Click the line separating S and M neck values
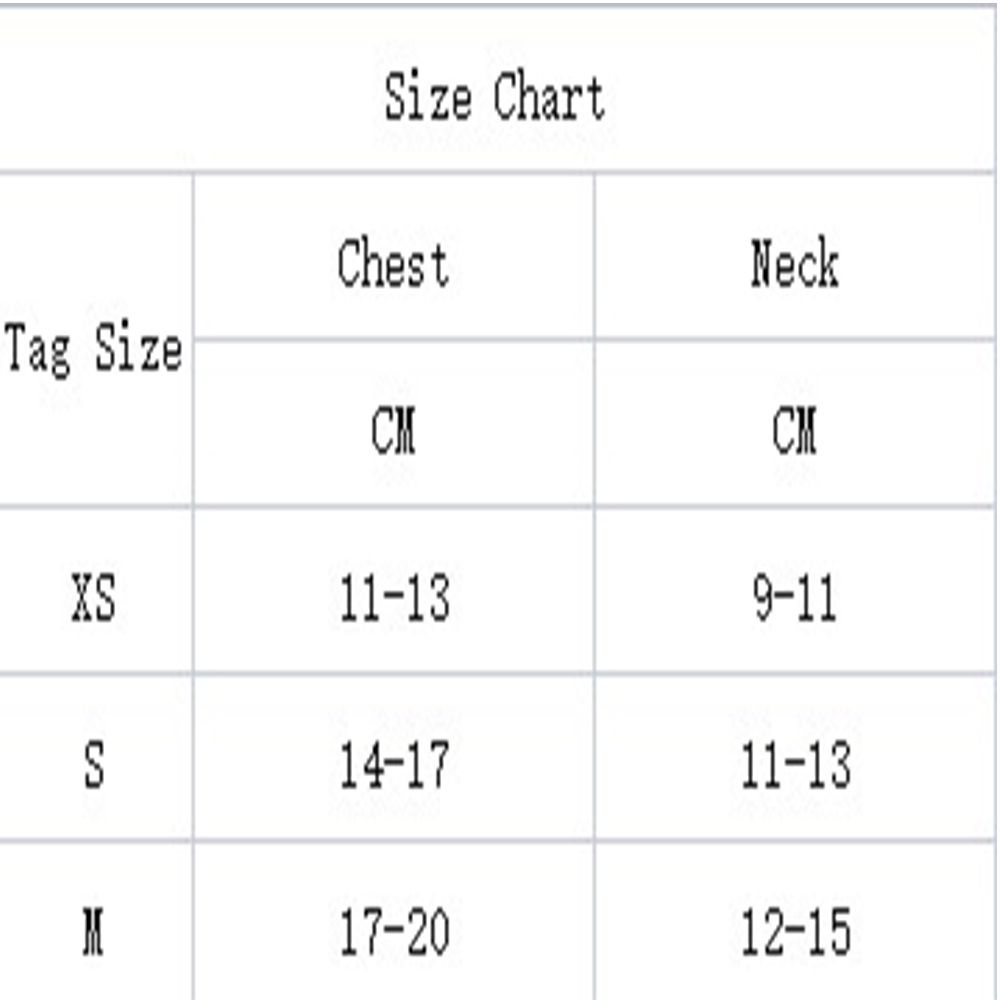This screenshot has width=1000, height=1000. (796, 840)
